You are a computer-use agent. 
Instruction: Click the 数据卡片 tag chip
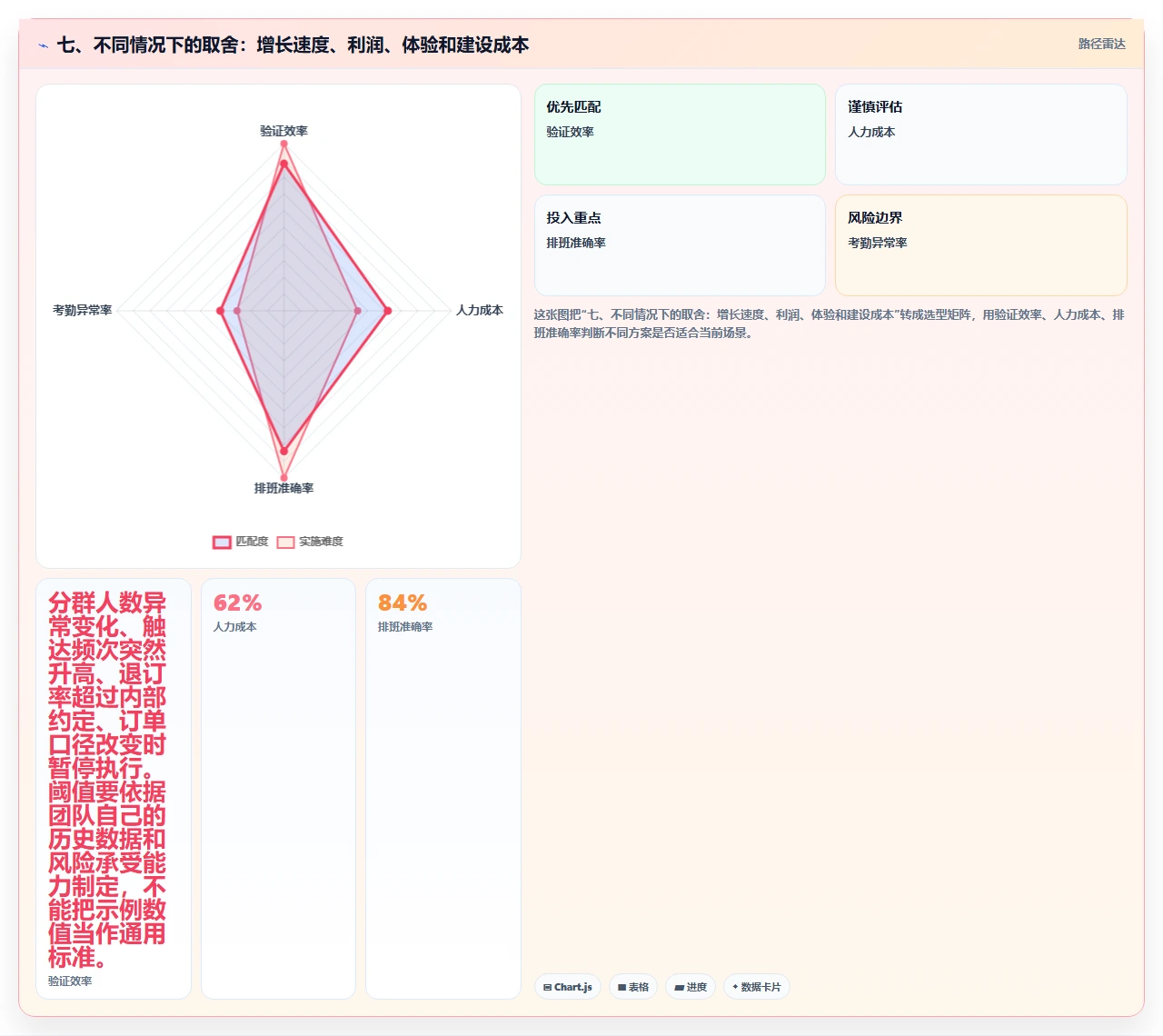[x=757, y=987]
